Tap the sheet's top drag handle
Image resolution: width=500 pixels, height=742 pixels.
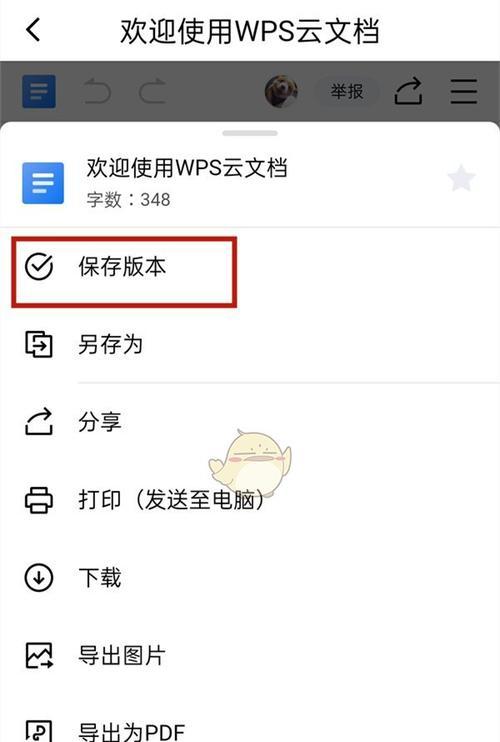point(250,133)
